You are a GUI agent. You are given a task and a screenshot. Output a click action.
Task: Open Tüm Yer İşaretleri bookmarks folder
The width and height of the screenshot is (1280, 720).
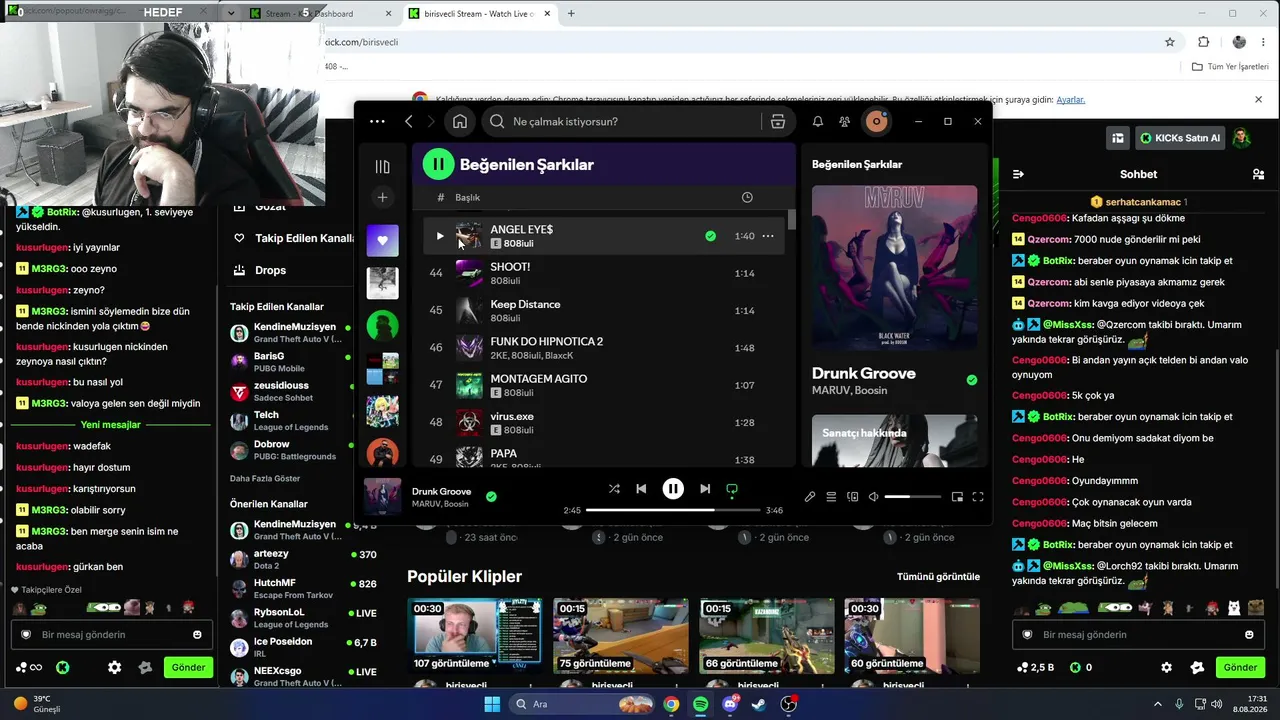coord(1230,67)
